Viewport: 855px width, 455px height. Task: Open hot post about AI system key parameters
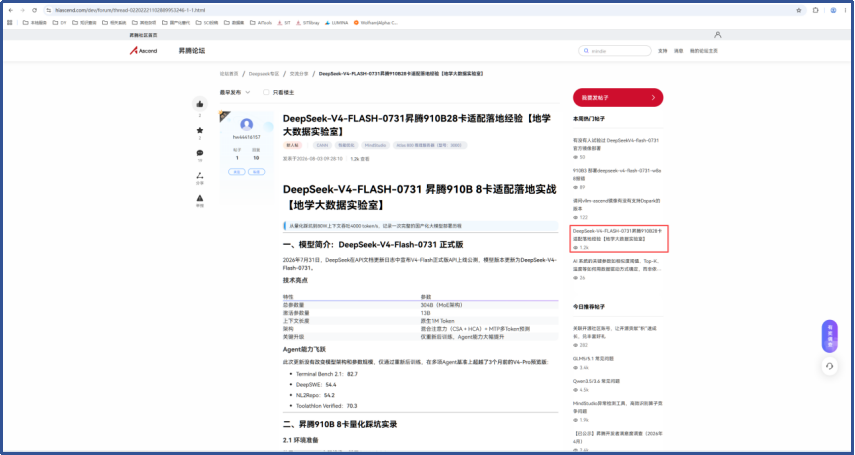click(617, 265)
